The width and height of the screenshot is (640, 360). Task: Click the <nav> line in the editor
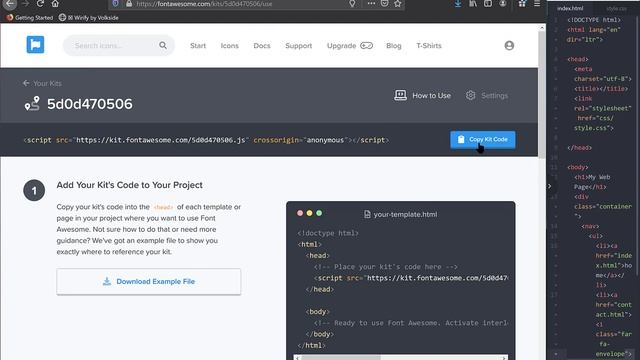tap(590, 226)
